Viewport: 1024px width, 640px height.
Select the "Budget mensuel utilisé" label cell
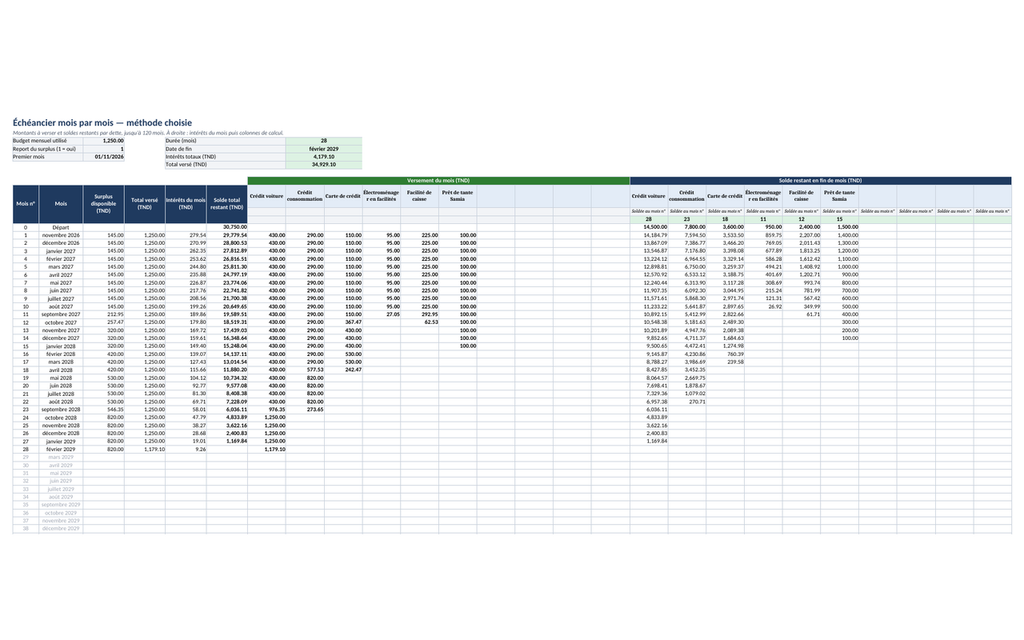coord(48,141)
